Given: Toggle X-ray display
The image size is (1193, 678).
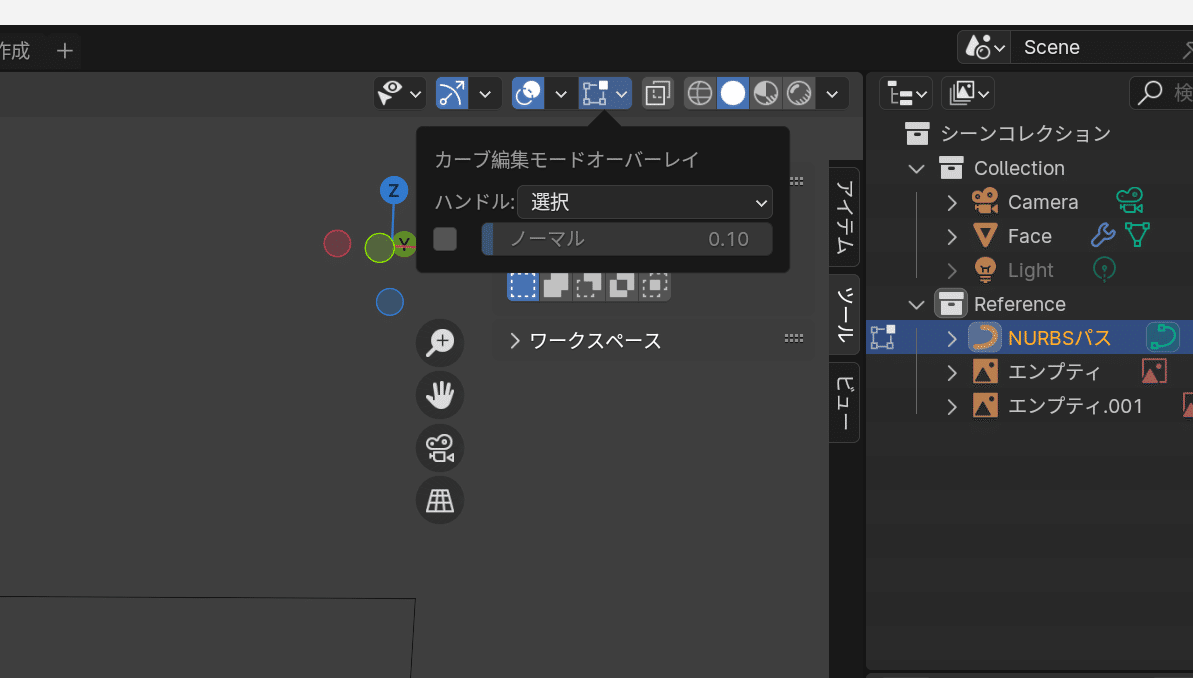Looking at the screenshot, I should click(657, 94).
